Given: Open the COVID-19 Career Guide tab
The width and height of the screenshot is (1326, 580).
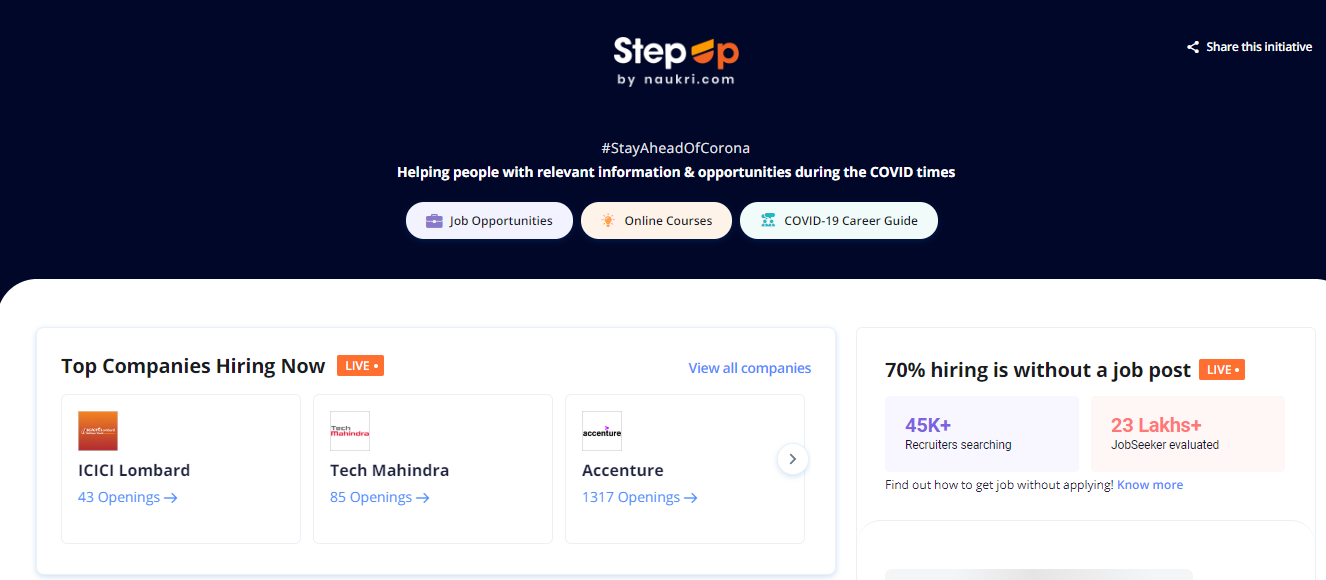Looking at the screenshot, I should coord(839,221).
